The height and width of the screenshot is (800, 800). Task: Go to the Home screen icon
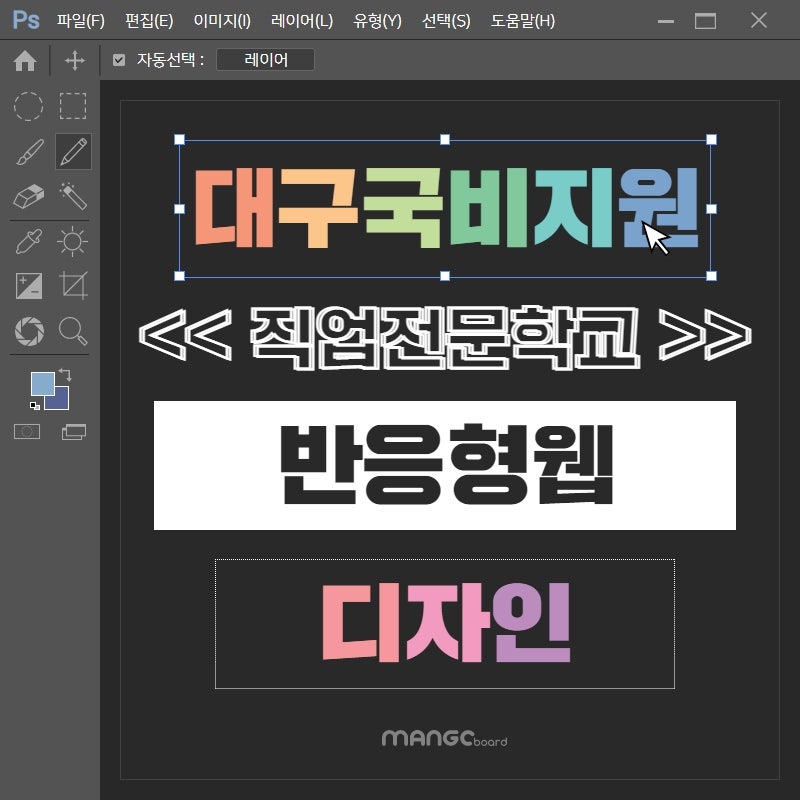click(x=25, y=61)
